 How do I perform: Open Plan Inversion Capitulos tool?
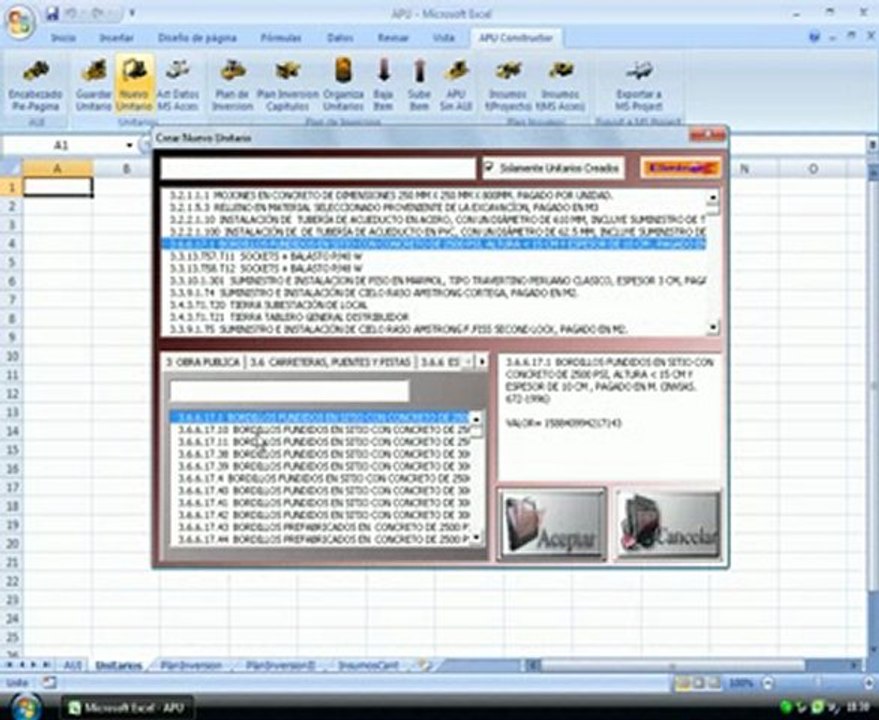coord(288,85)
